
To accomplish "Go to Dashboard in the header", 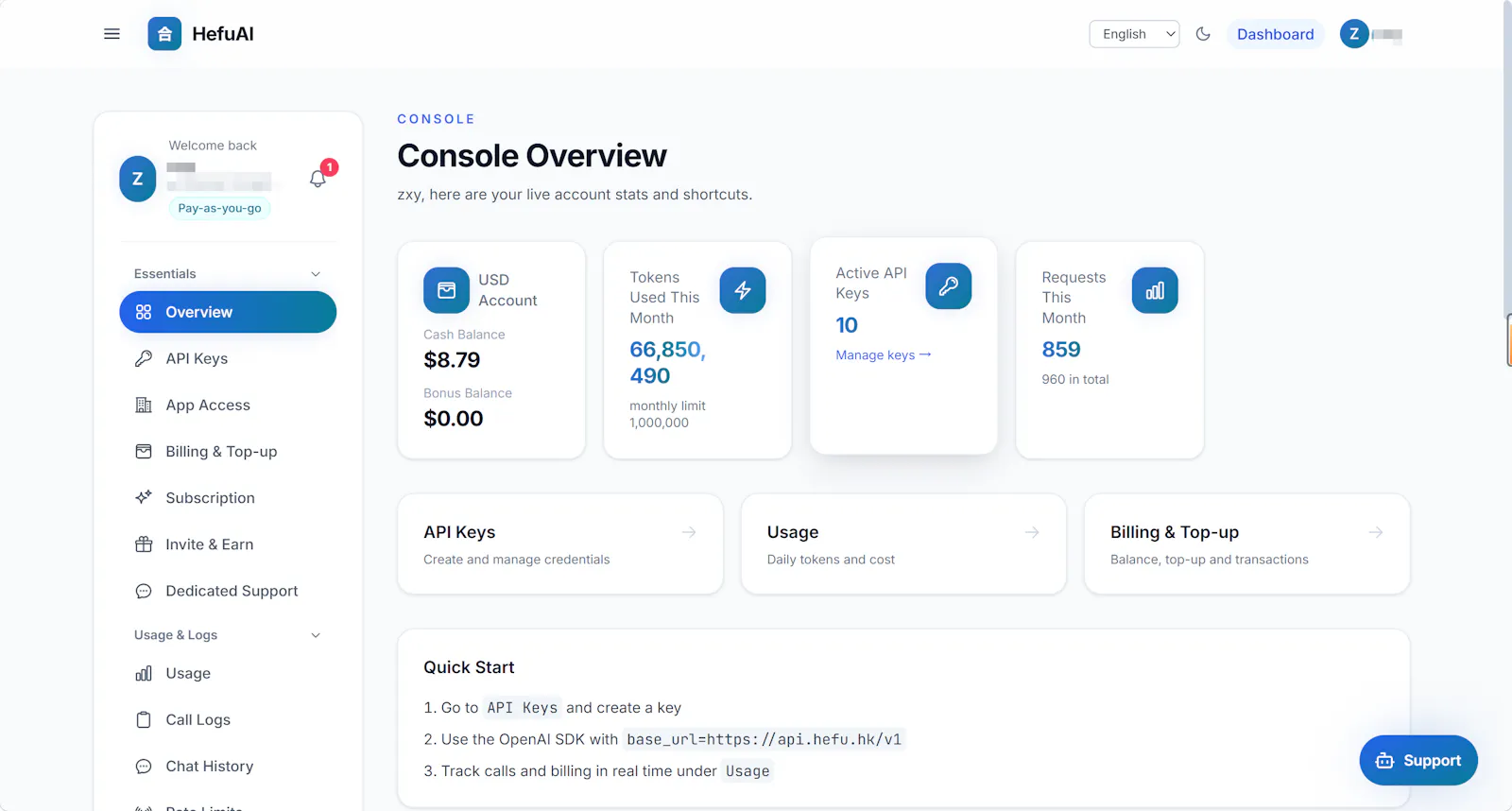I will pos(1275,34).
